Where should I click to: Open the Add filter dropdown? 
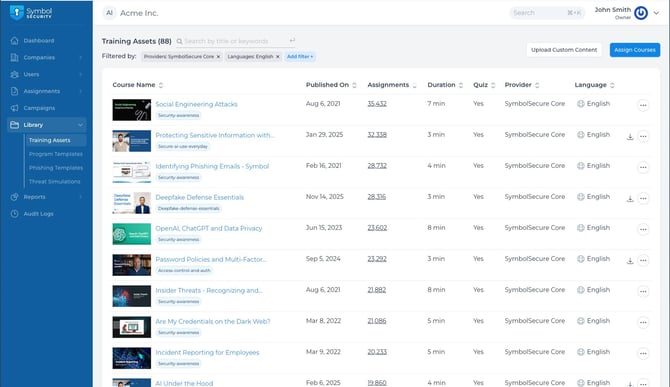point(300,56)
